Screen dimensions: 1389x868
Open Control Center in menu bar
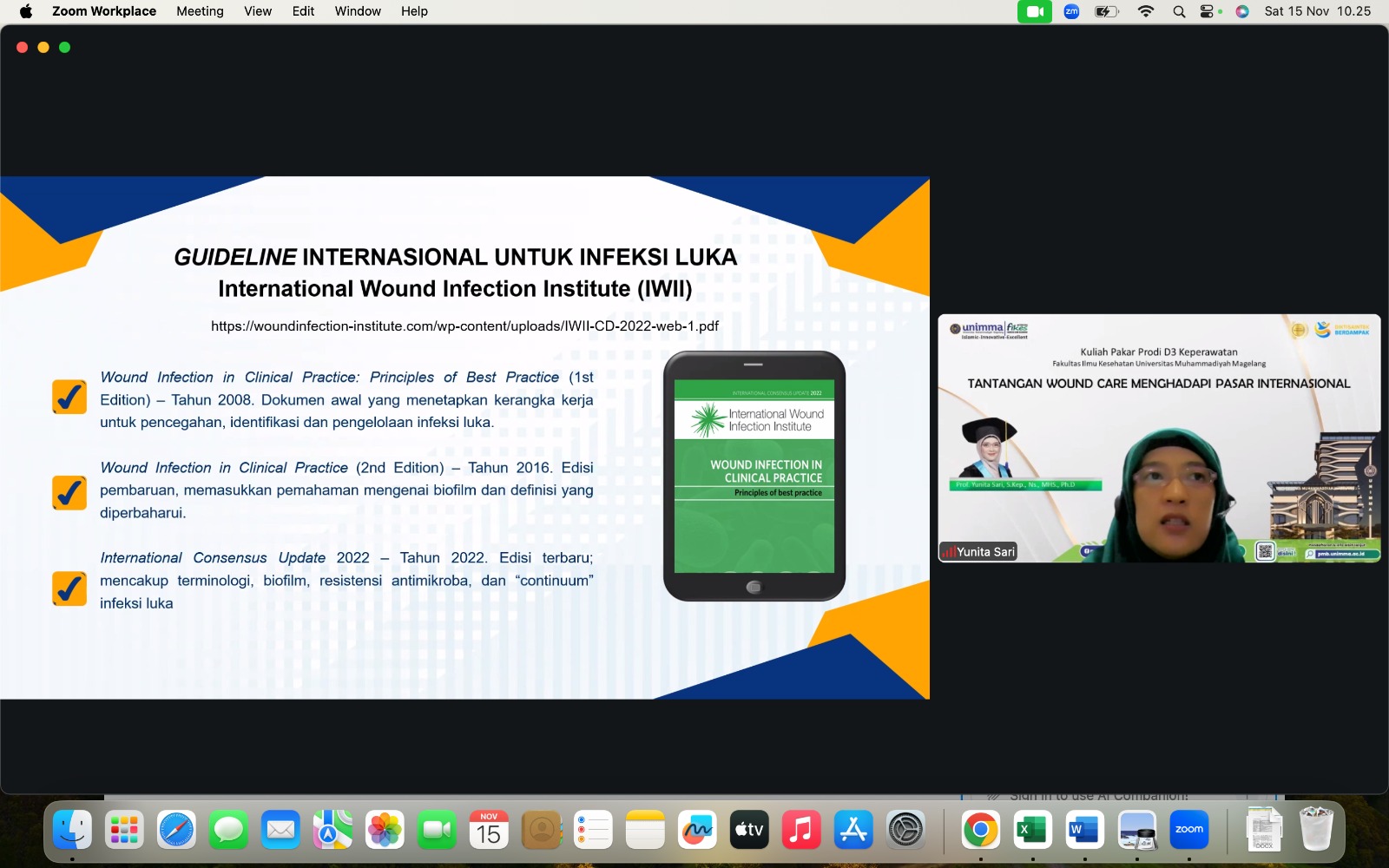point(1207,11)
